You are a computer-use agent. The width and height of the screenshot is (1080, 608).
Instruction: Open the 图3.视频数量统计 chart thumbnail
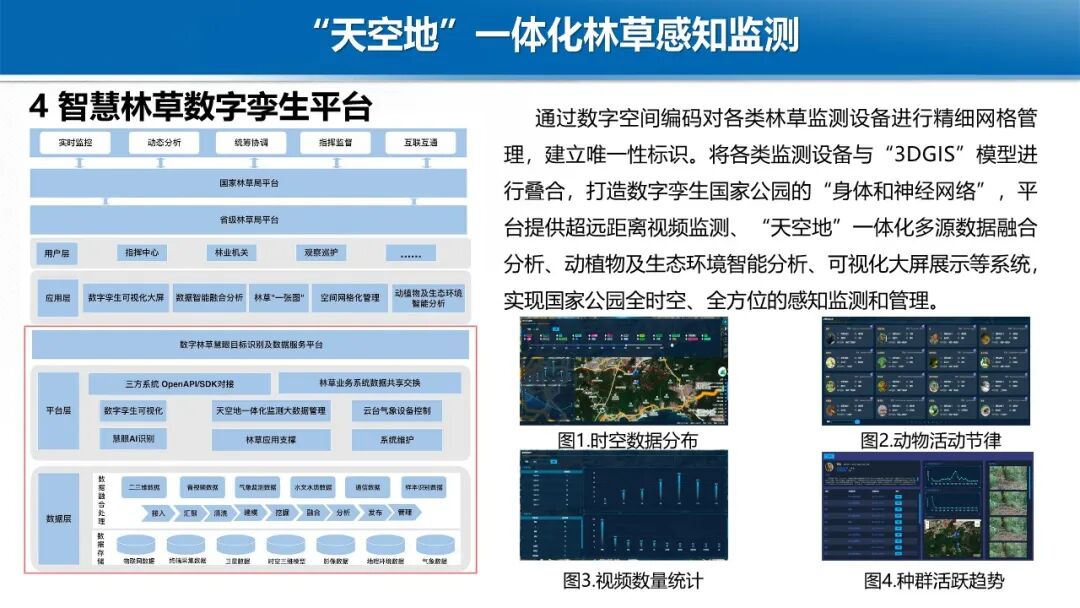623,505
